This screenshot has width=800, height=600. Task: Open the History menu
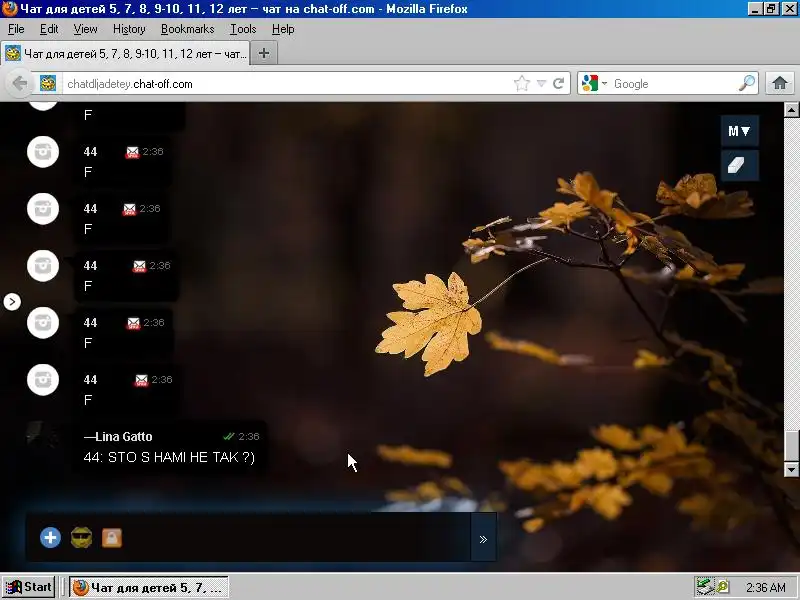129,29
